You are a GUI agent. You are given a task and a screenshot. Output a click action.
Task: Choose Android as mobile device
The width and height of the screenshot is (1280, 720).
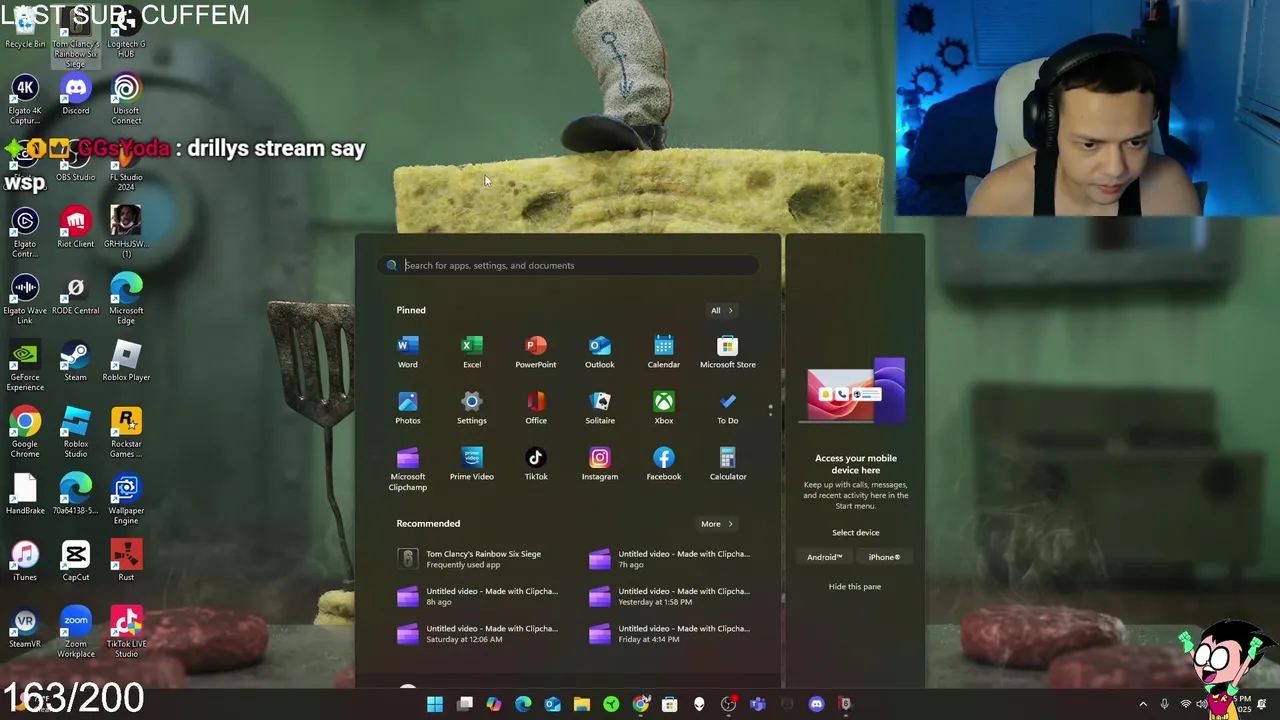tap(825, 557)
